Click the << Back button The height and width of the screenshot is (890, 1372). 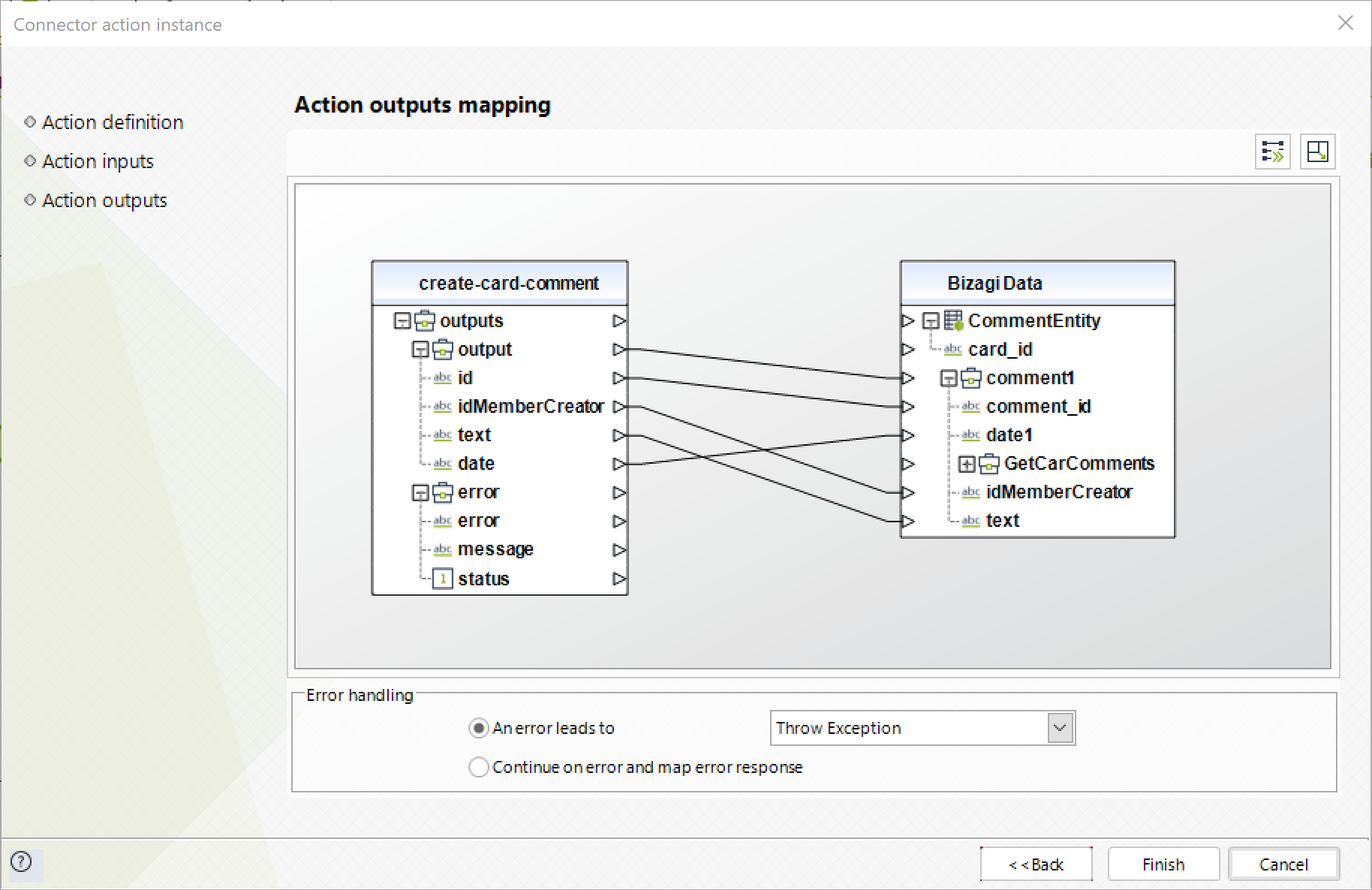pos(1036,864)
